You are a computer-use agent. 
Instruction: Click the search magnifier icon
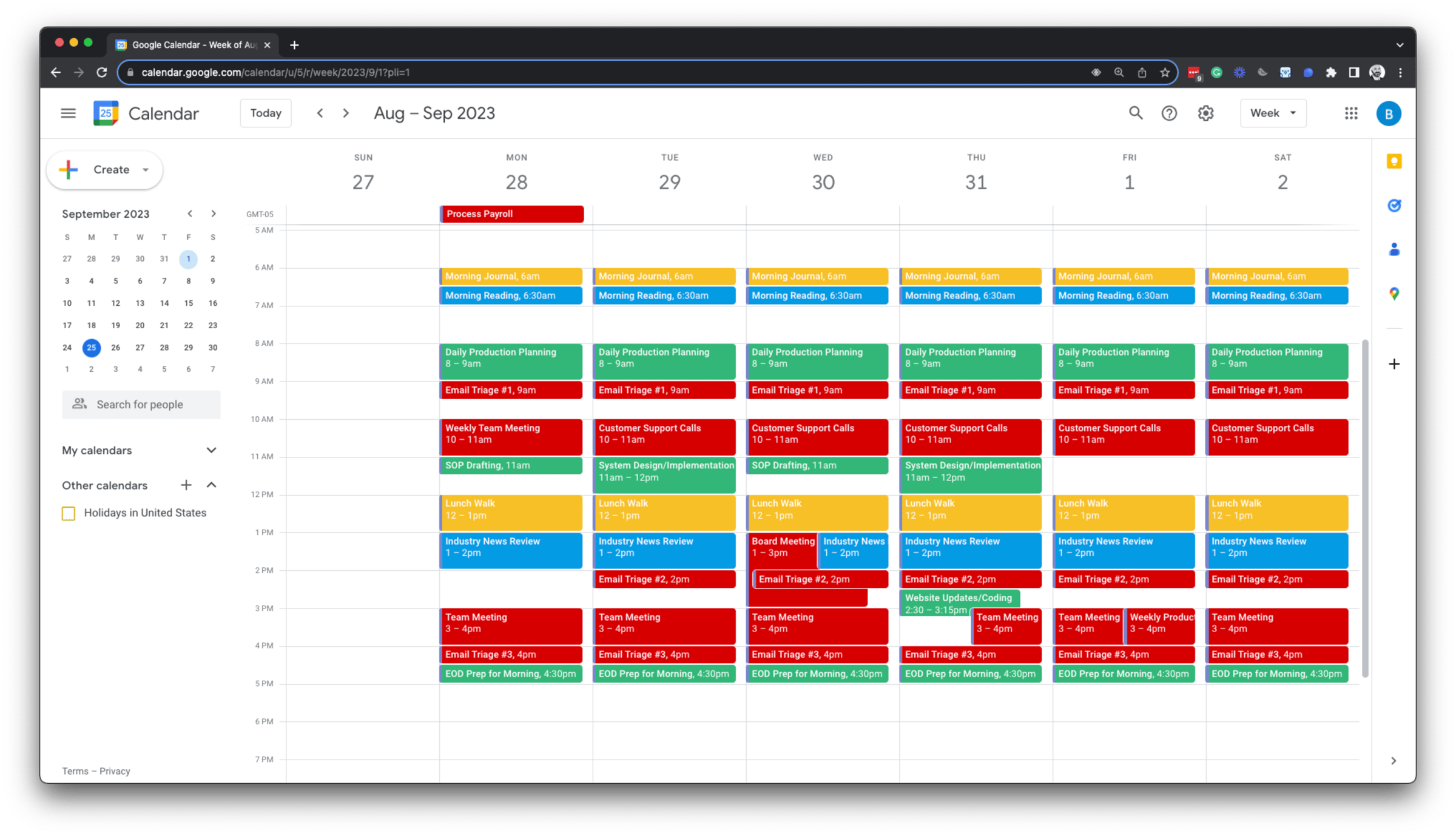pos(1135,113)
